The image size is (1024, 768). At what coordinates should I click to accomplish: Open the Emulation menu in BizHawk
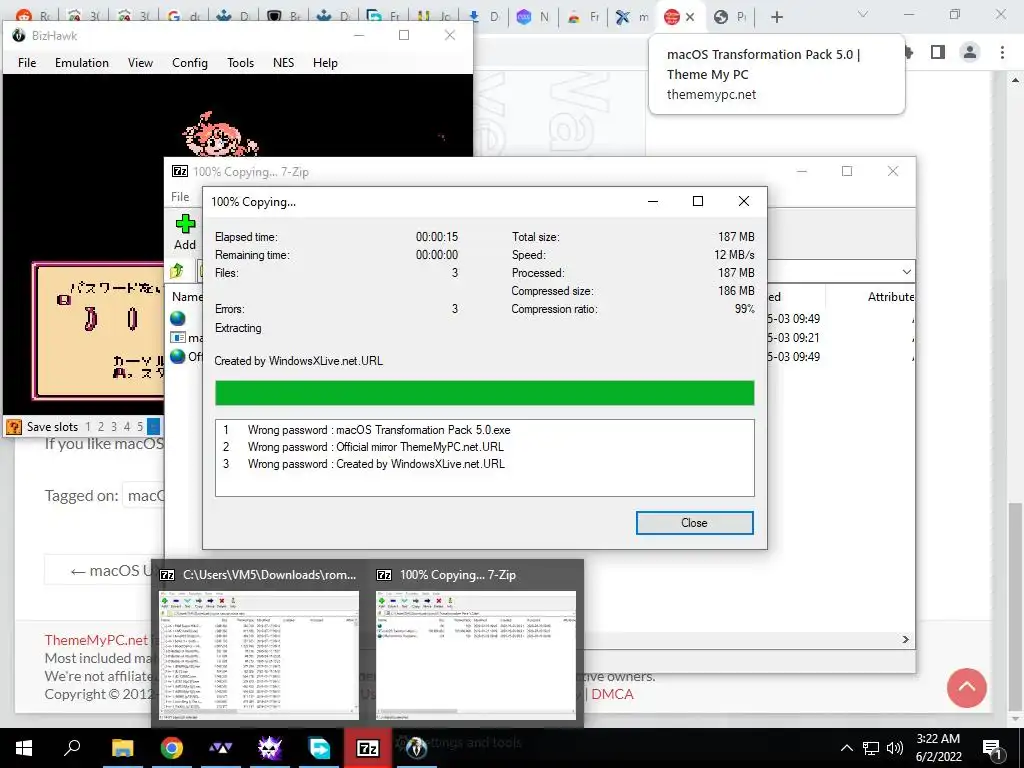point(82,63)
